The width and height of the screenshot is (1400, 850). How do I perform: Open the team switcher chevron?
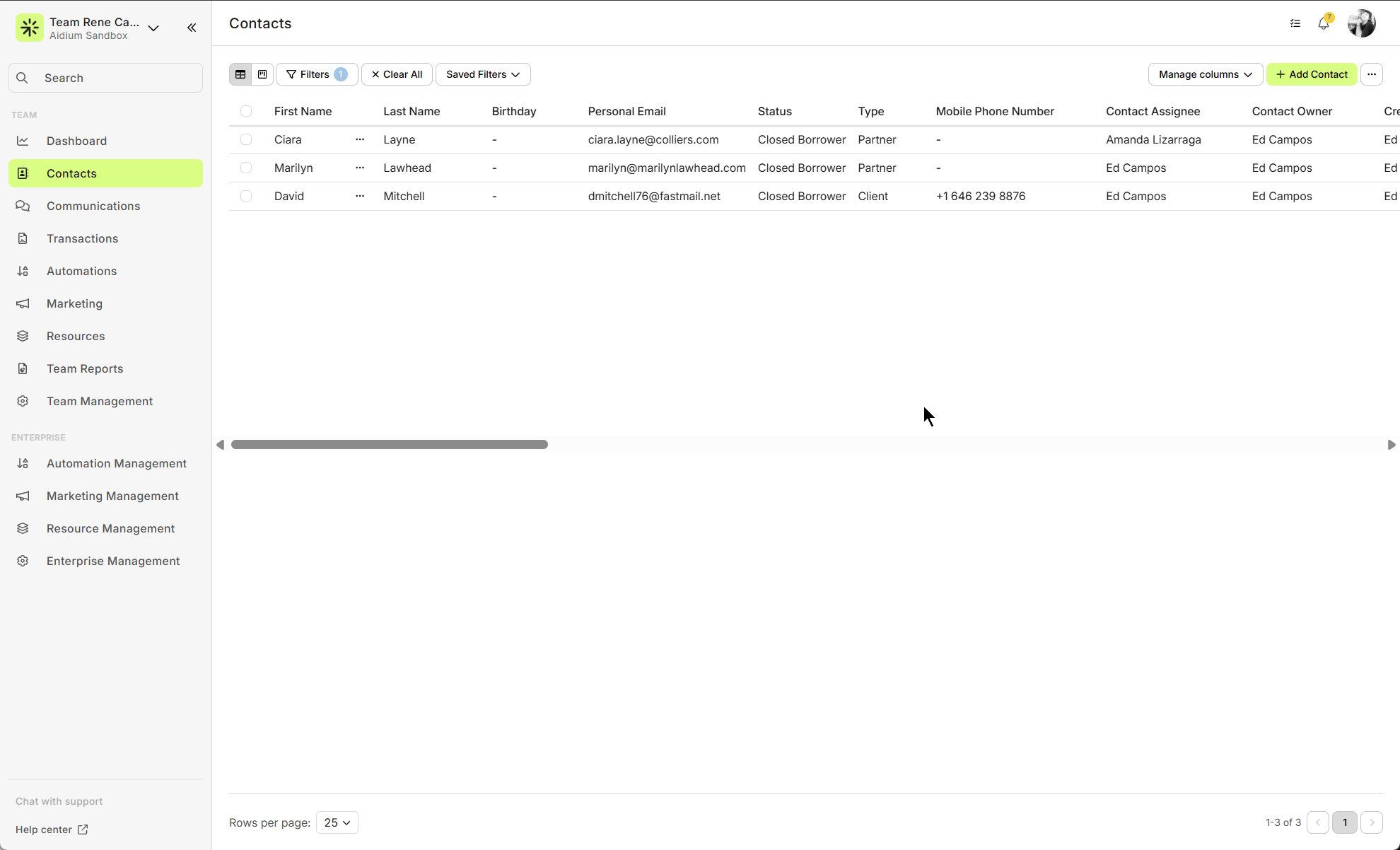[x=153, y=28]
